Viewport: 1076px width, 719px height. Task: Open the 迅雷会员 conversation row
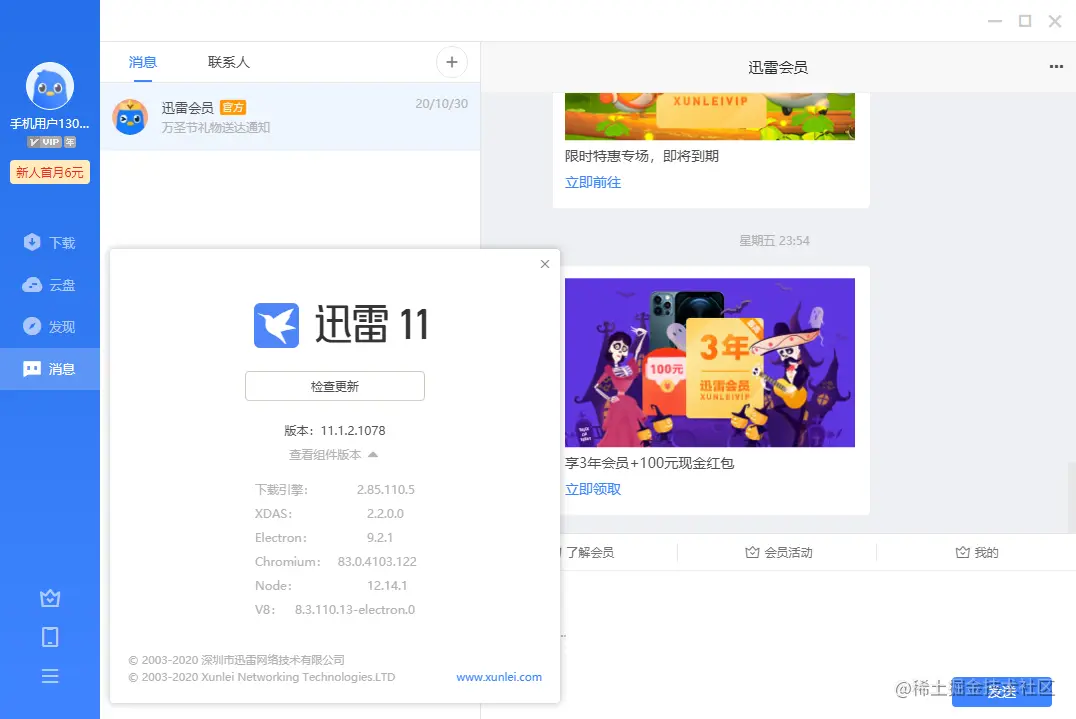pyautogui.click(x=290, y=117)
